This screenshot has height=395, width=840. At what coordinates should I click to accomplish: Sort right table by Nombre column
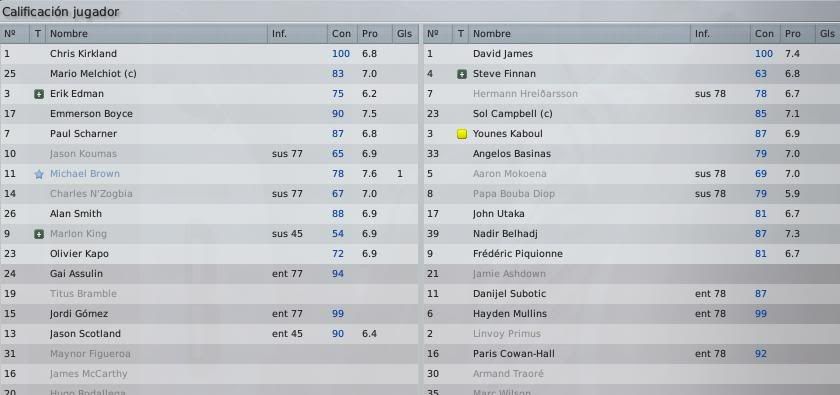pyautogui.click(x=580, y=34)
